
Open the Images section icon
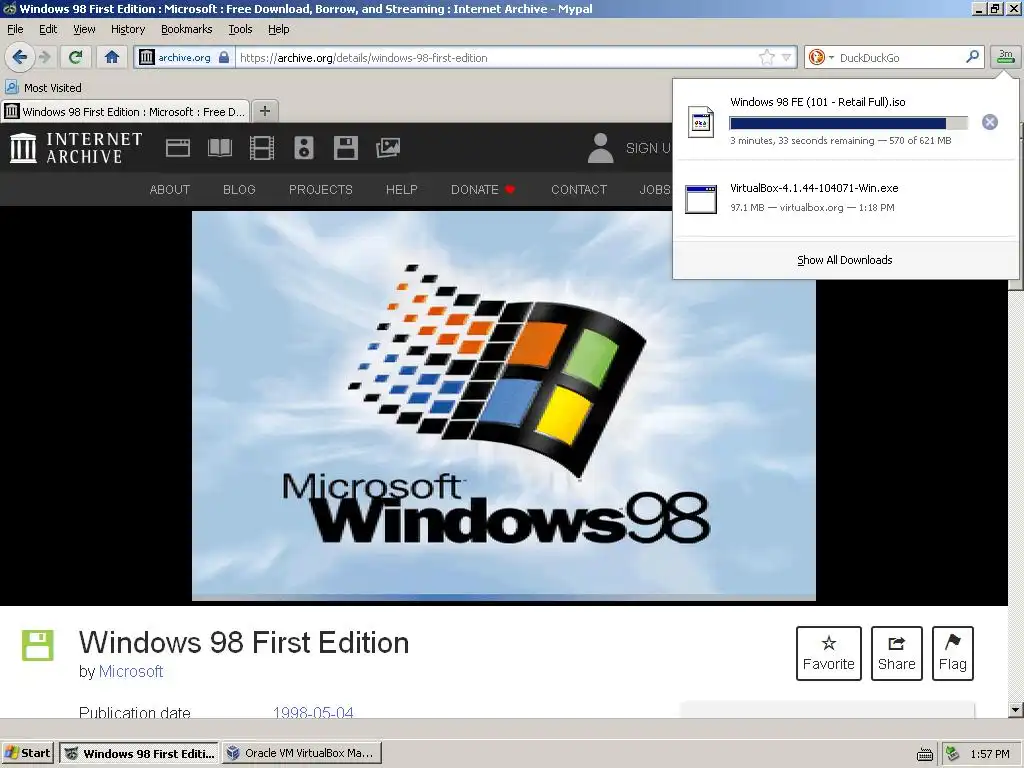(x=388, y=148)
